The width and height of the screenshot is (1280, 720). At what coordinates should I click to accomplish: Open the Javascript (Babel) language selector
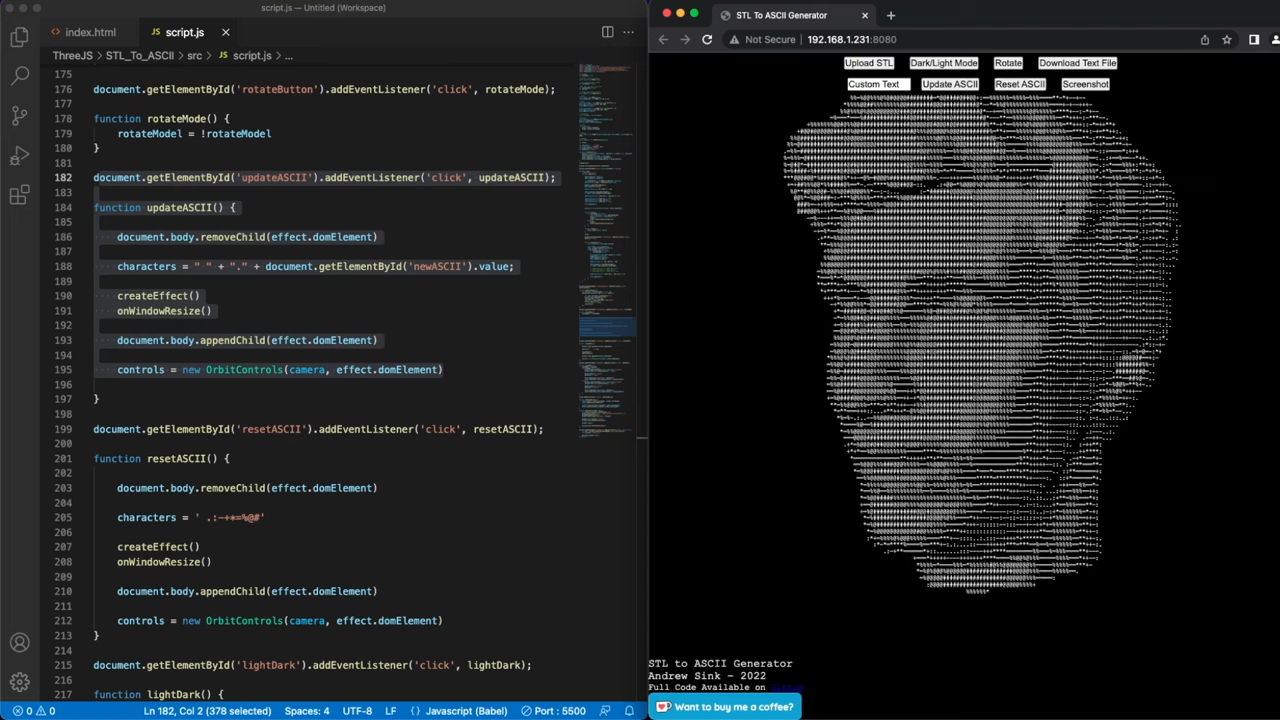coord(459,711)
